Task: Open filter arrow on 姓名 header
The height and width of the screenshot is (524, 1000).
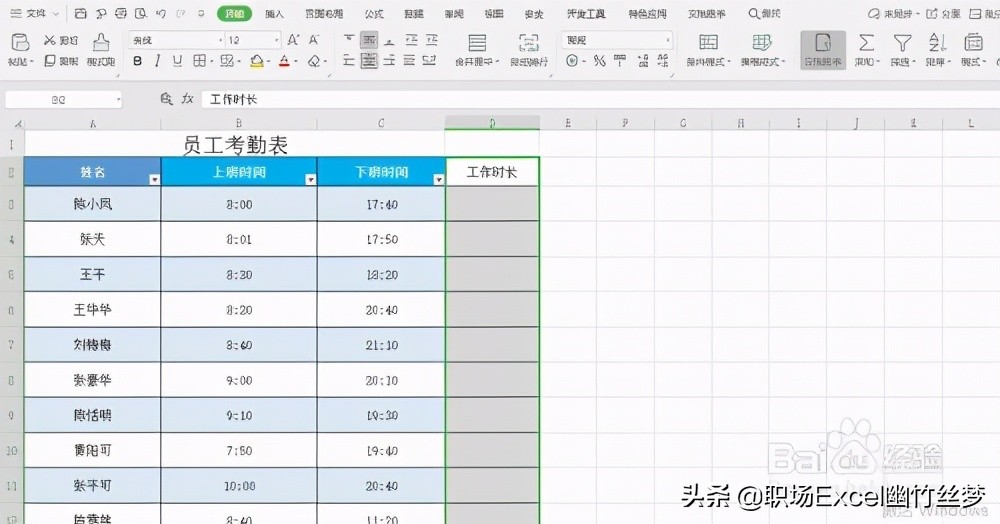Action: coord(154,180)
